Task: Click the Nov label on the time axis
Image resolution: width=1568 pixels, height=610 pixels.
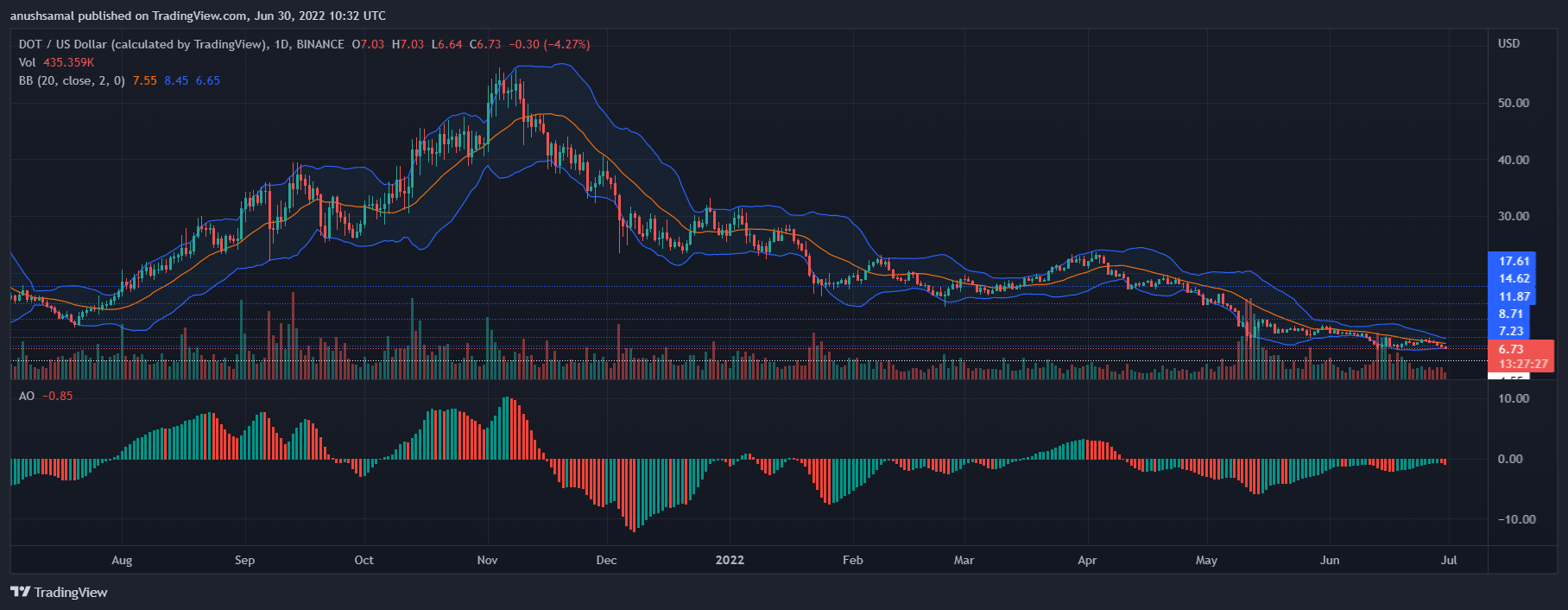Action: [487, 560]
